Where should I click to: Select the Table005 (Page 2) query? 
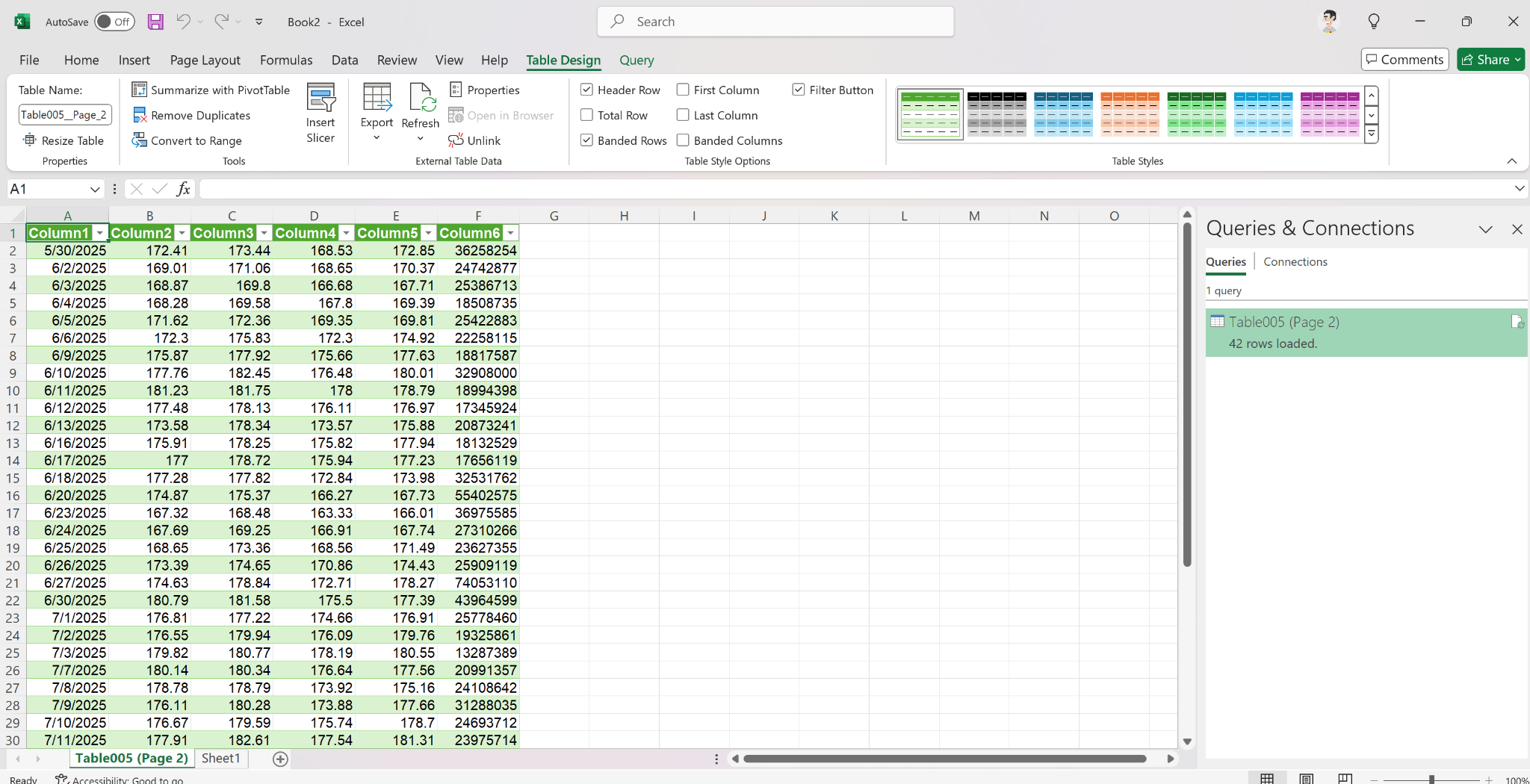[1366, 332]
